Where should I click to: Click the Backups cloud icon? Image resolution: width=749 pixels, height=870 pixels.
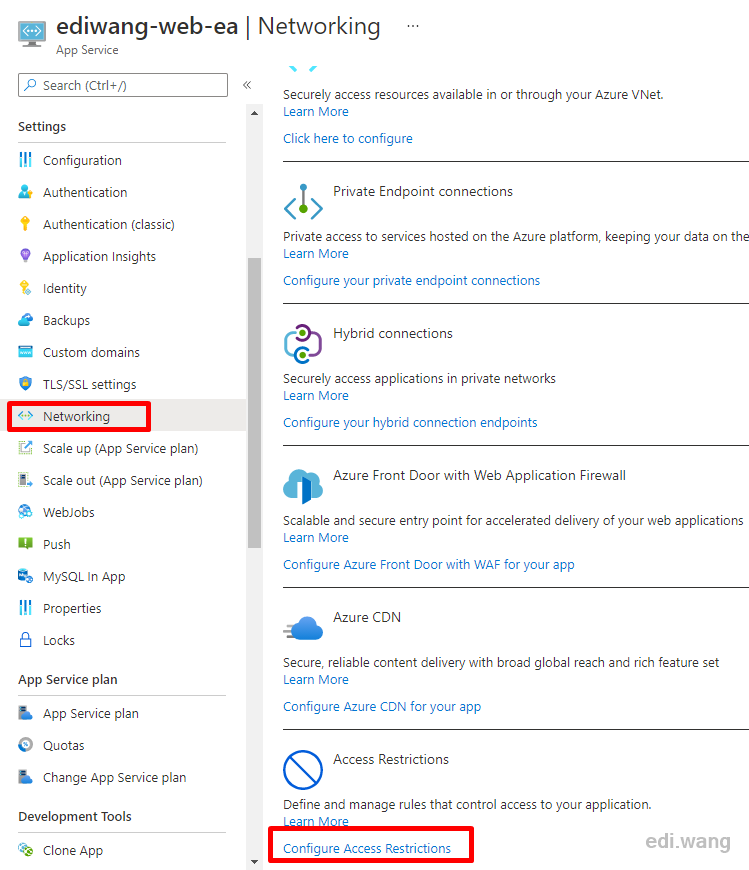click(x=26, y=320)
